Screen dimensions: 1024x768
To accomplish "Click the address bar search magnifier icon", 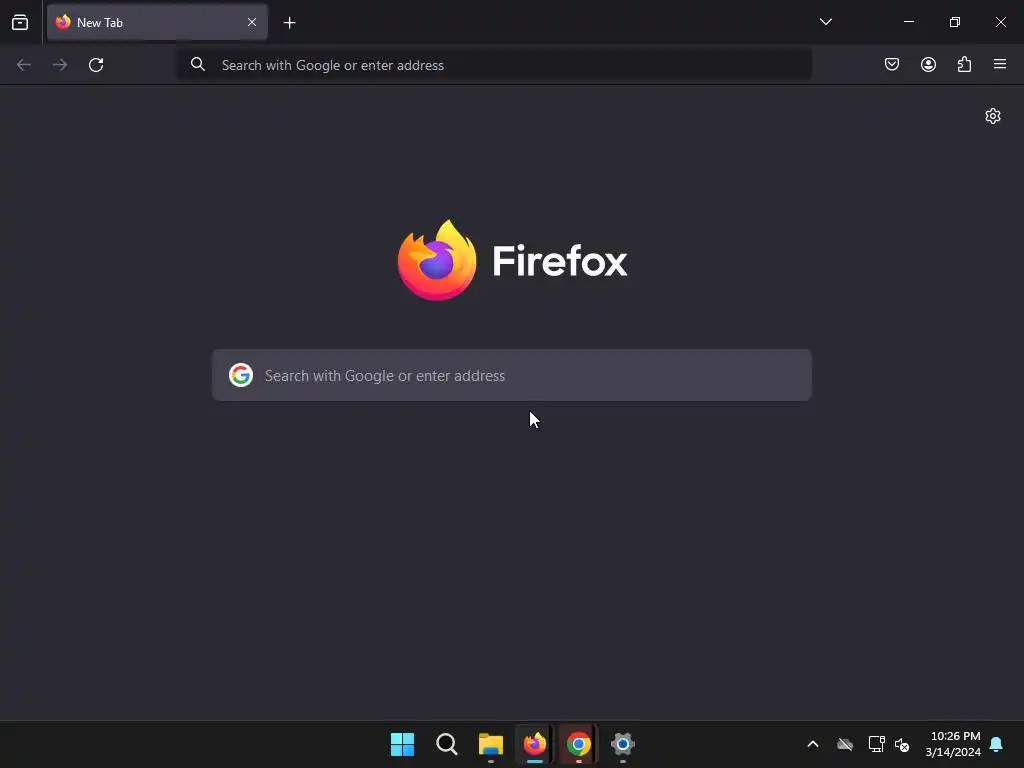I will pos(198,64).
